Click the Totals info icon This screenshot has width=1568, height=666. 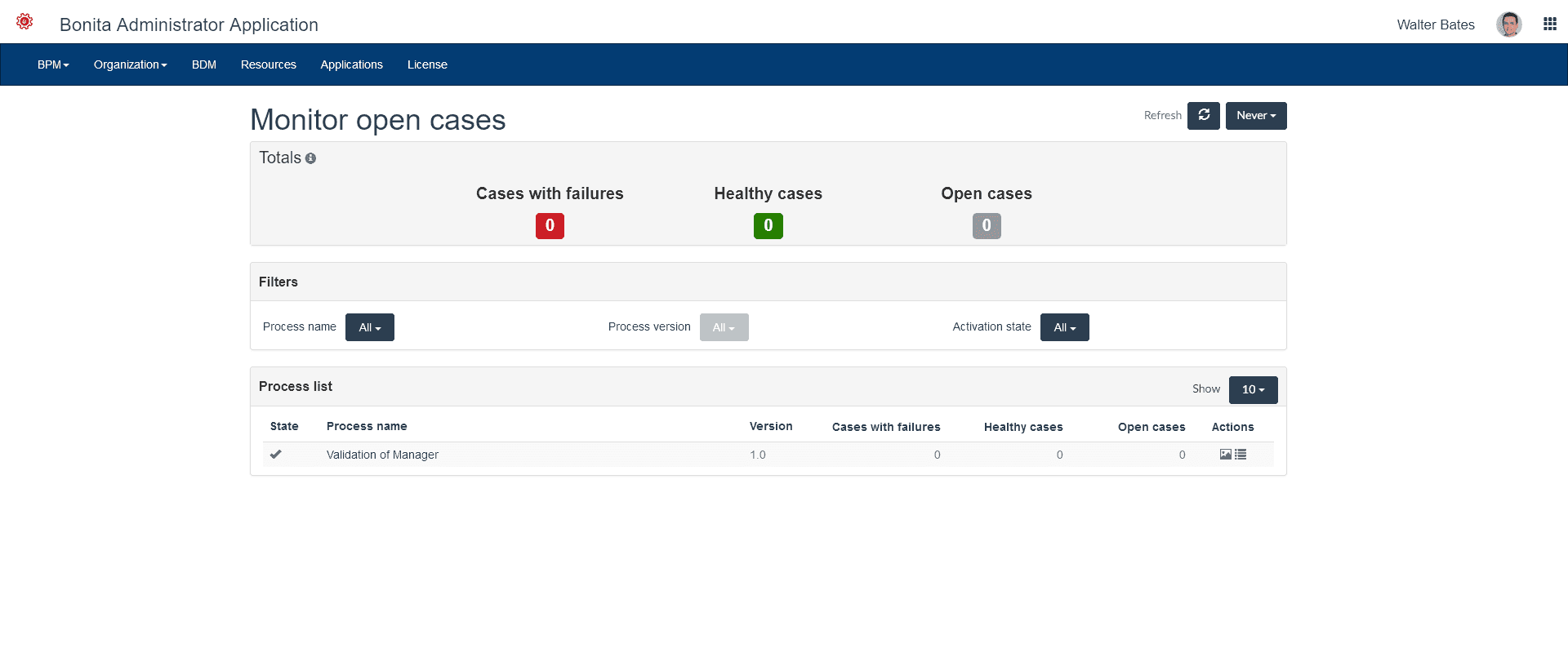(310, 158)
